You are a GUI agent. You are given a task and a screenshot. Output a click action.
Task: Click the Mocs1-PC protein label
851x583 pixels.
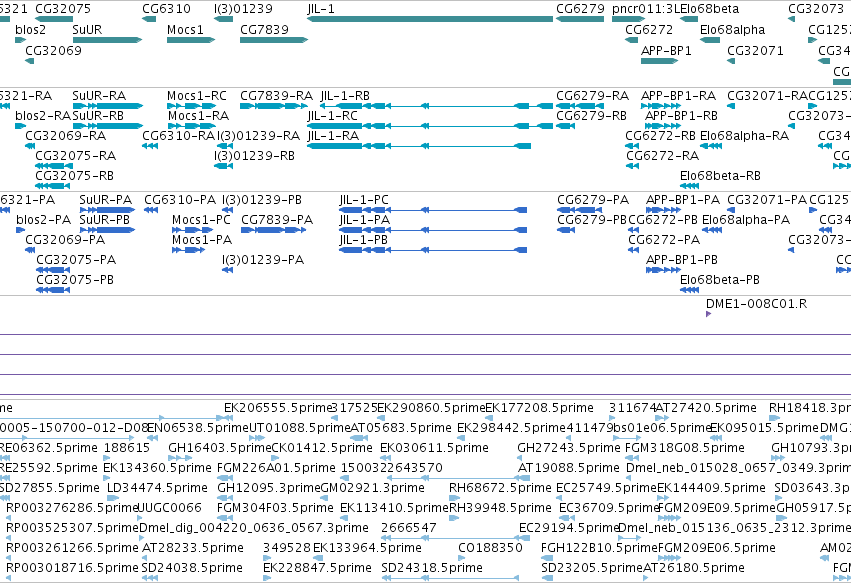point(201,220)
